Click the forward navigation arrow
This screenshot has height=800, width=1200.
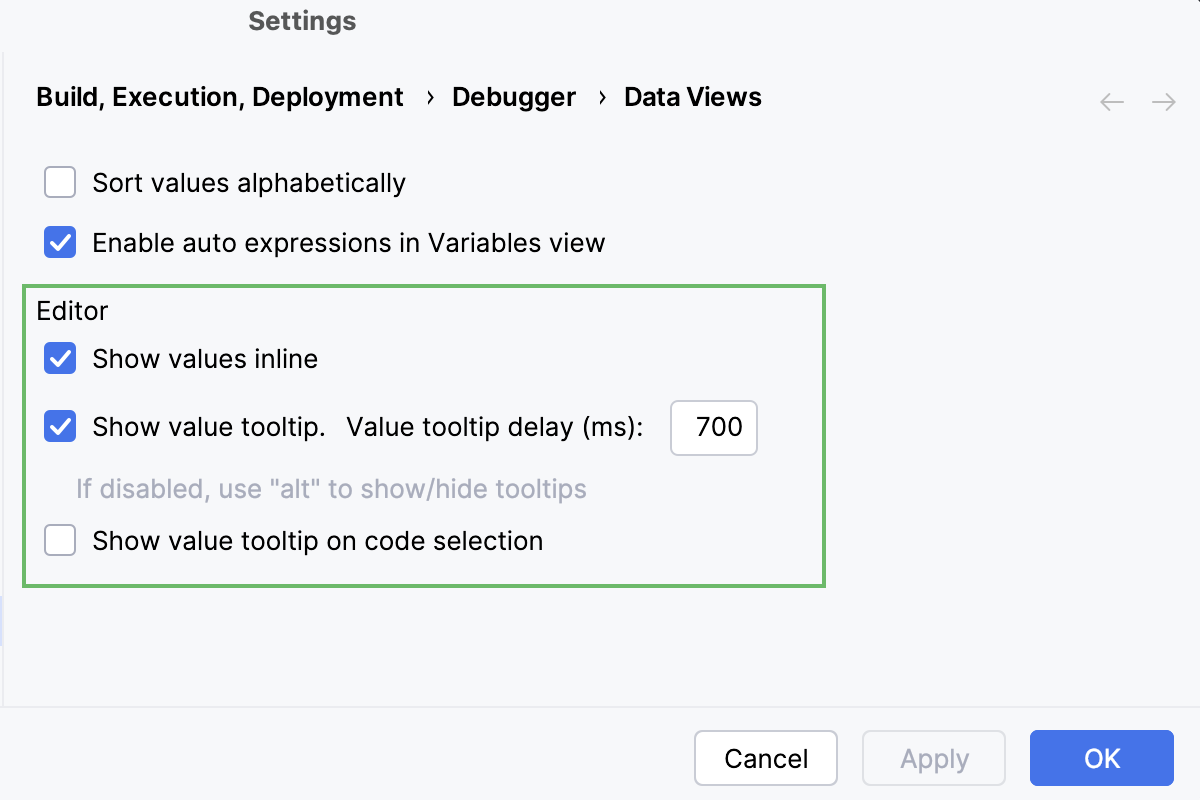click(1163, 101)
